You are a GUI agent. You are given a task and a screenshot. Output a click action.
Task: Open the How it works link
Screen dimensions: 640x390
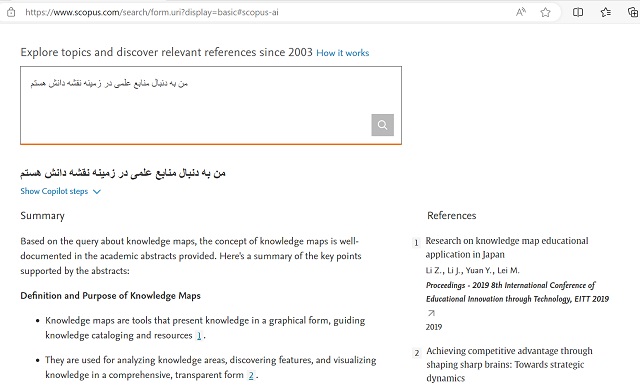pyautogui.click(x=342, y=53)
